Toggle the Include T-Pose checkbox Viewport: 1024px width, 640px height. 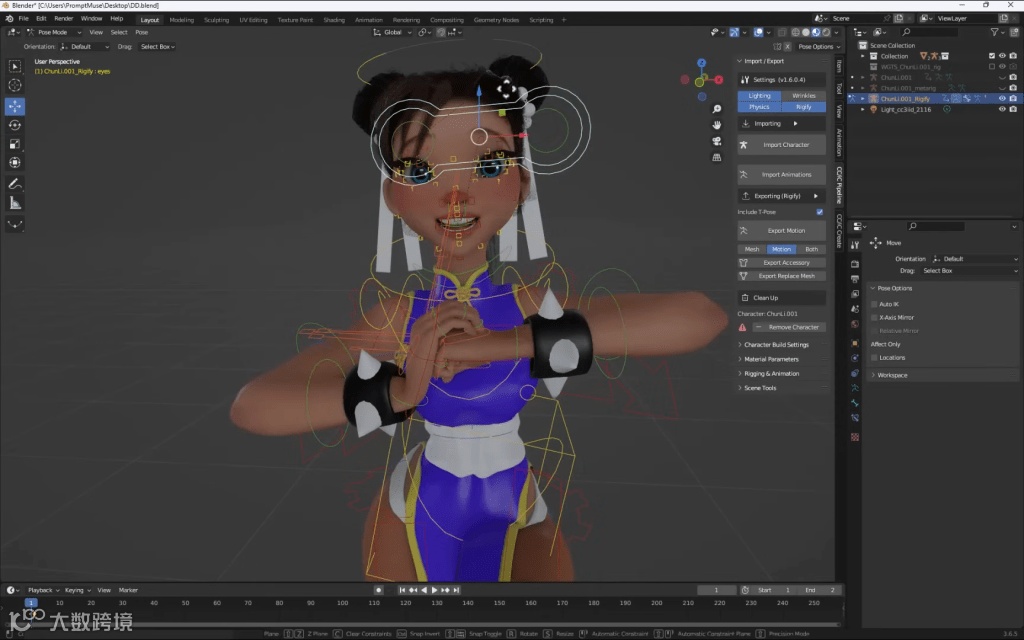(x=820, y=212)
